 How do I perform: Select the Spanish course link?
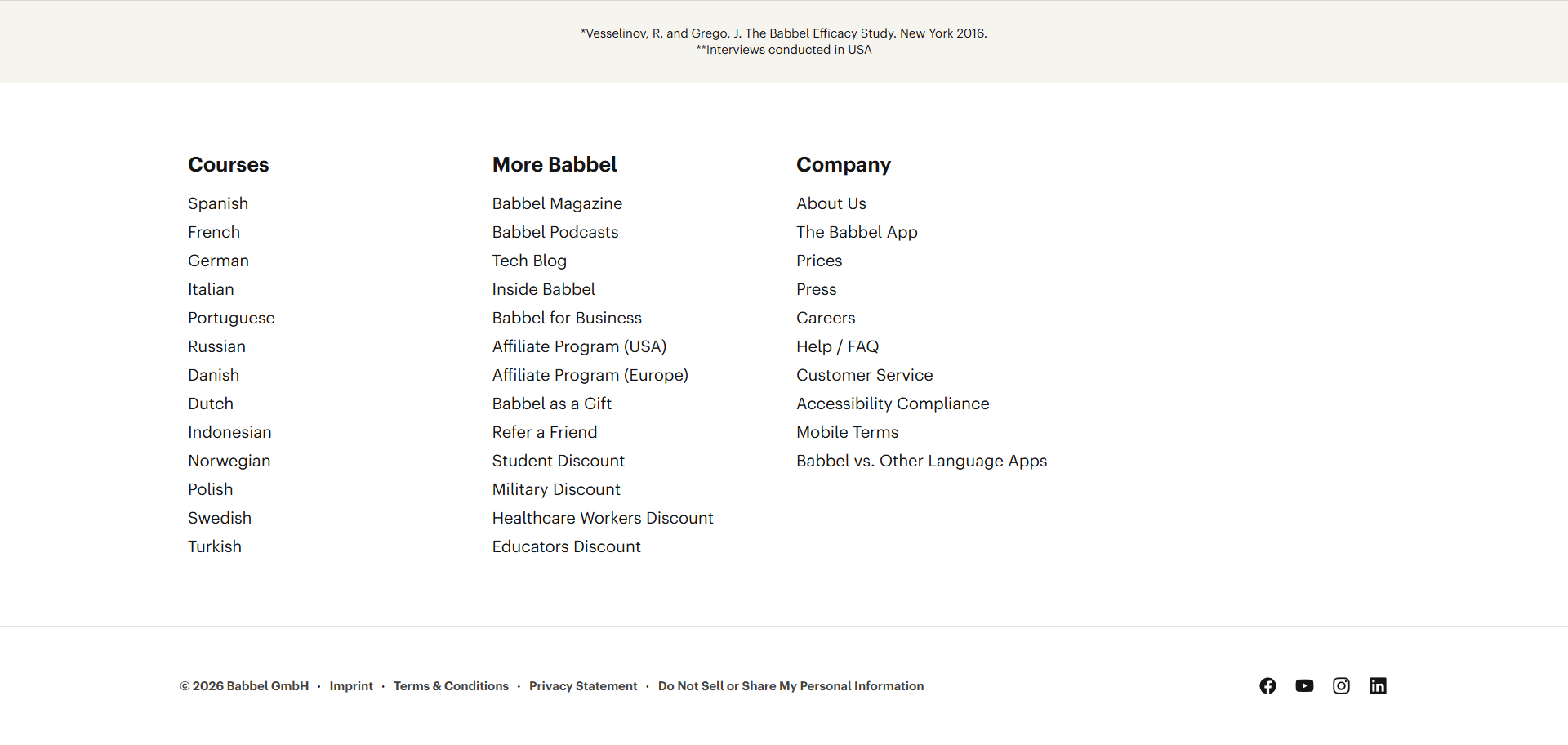click(x=217, y=203)
